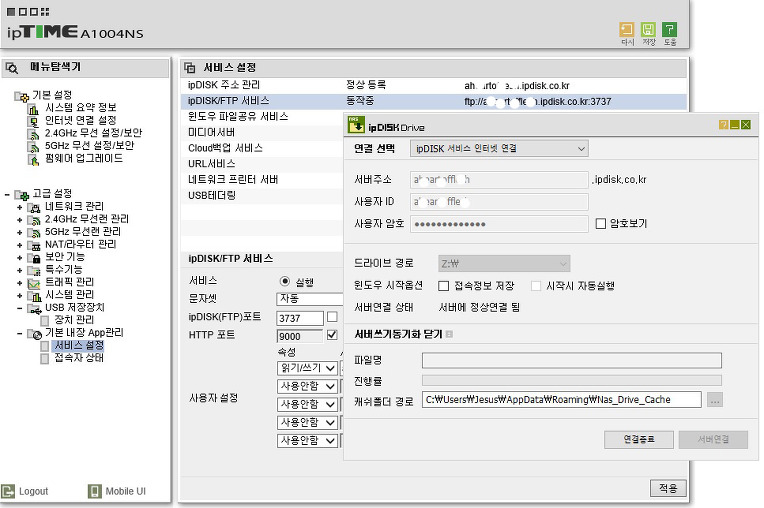Viewport: 764px width, 508px height.
Task: Click the Logout link
Action: point(34,491)
